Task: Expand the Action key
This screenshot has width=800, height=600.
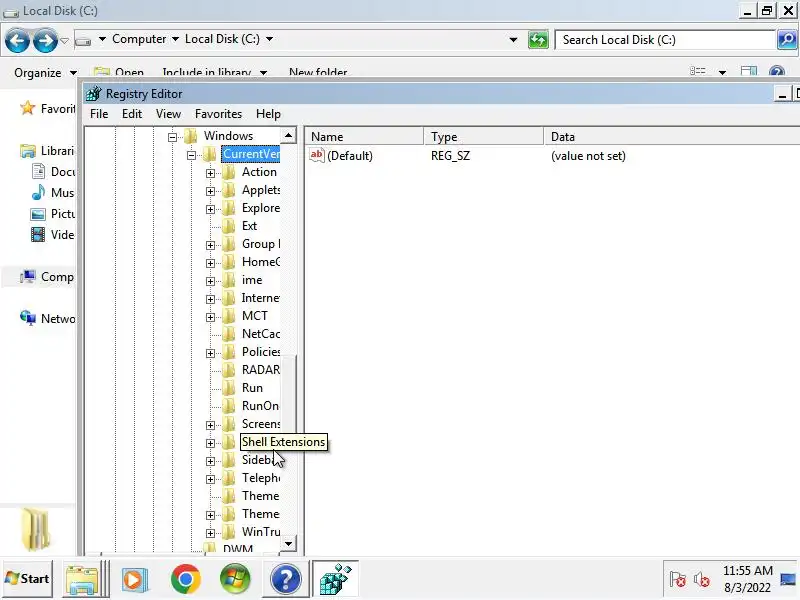Action: coord(210,173)
